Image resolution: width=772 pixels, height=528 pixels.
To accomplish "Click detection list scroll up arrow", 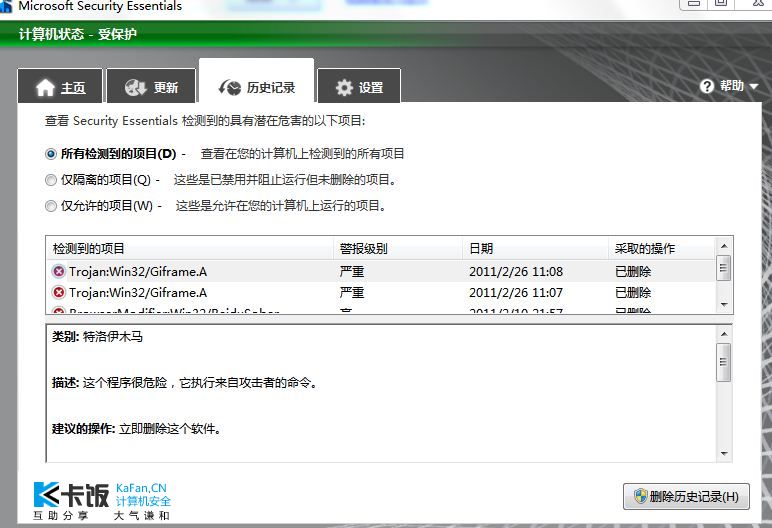I will 724,246.
